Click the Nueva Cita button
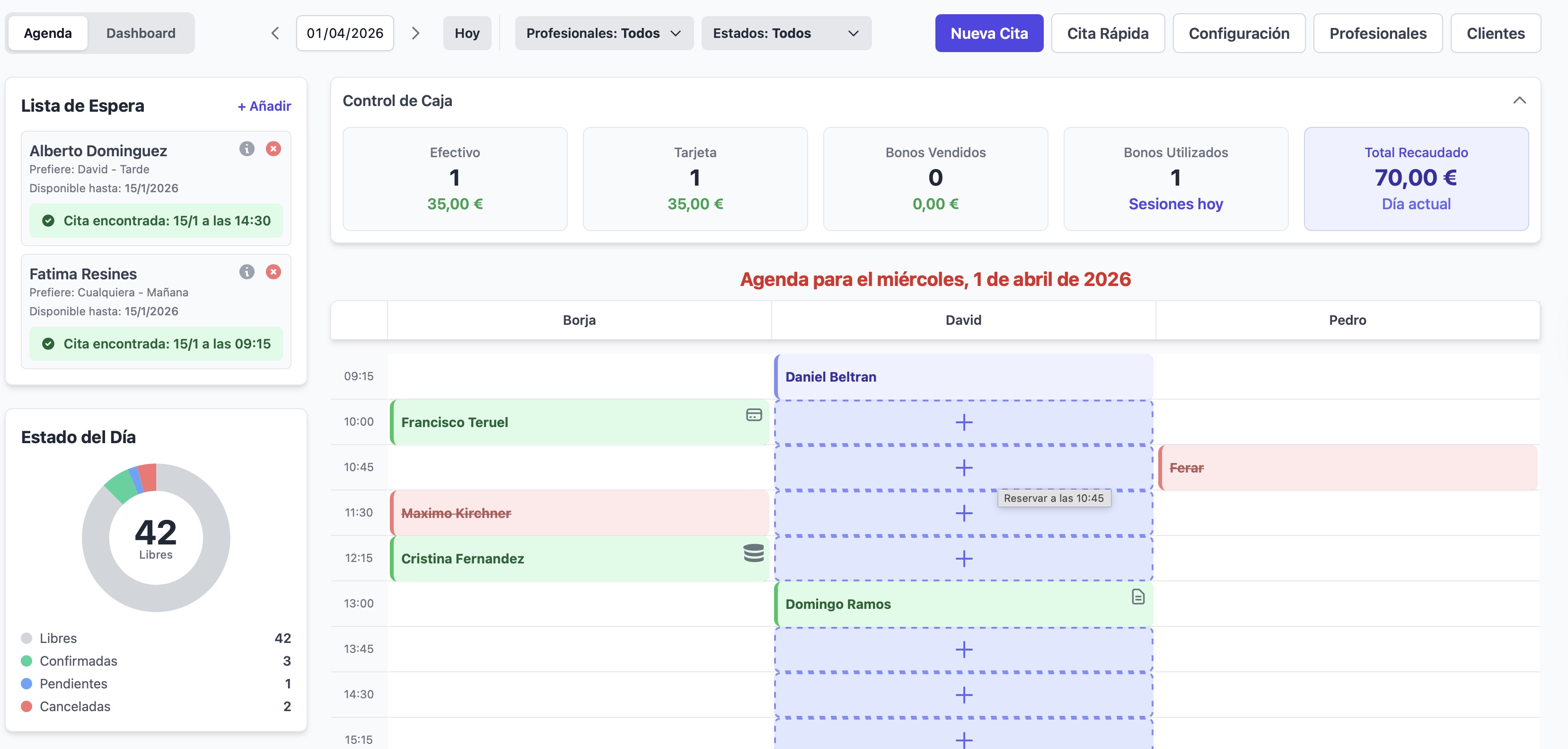This screenshot has height=749, width=1568. [x=988, y=33]
